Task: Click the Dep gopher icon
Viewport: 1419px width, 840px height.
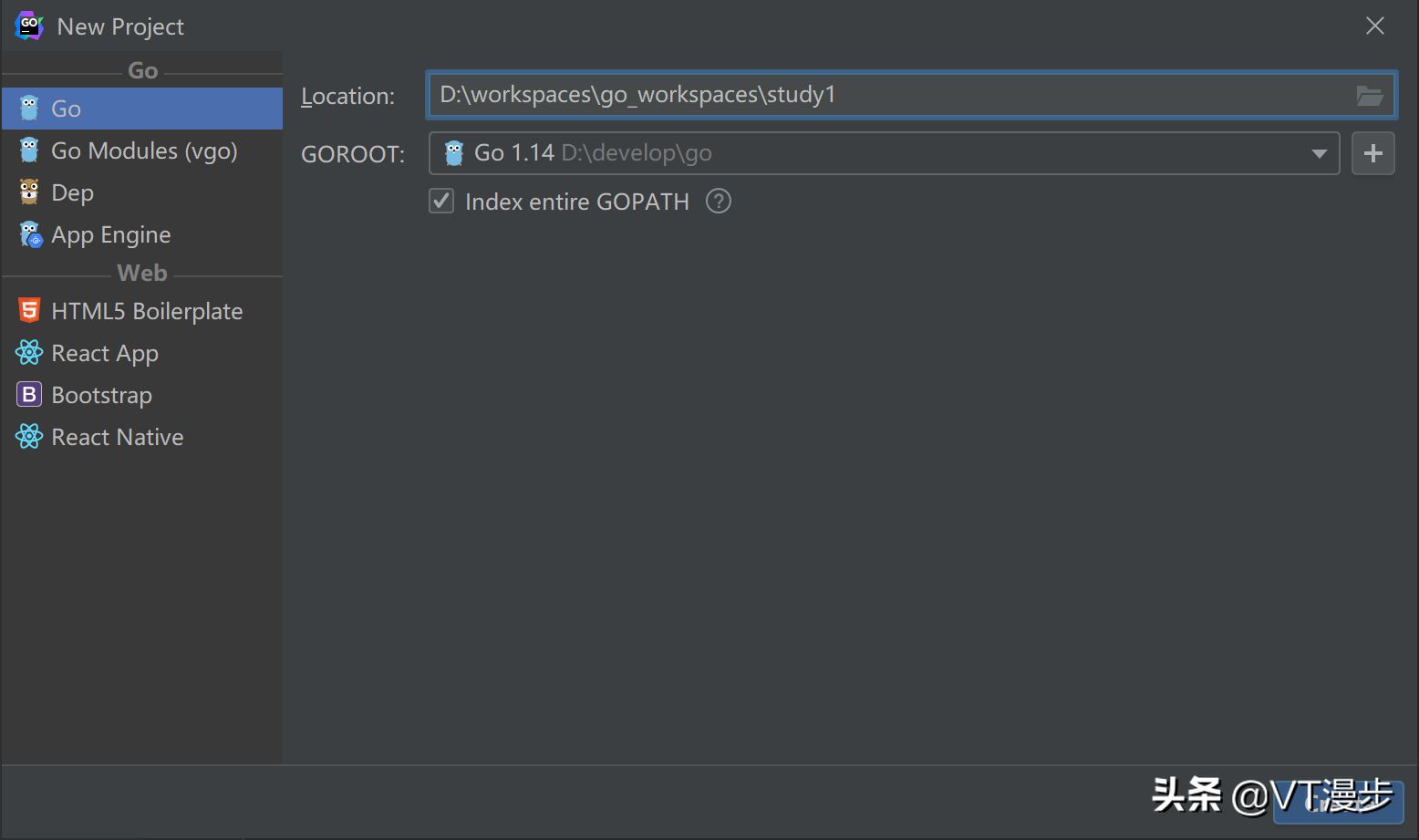Action: click(x=29, y=192)
